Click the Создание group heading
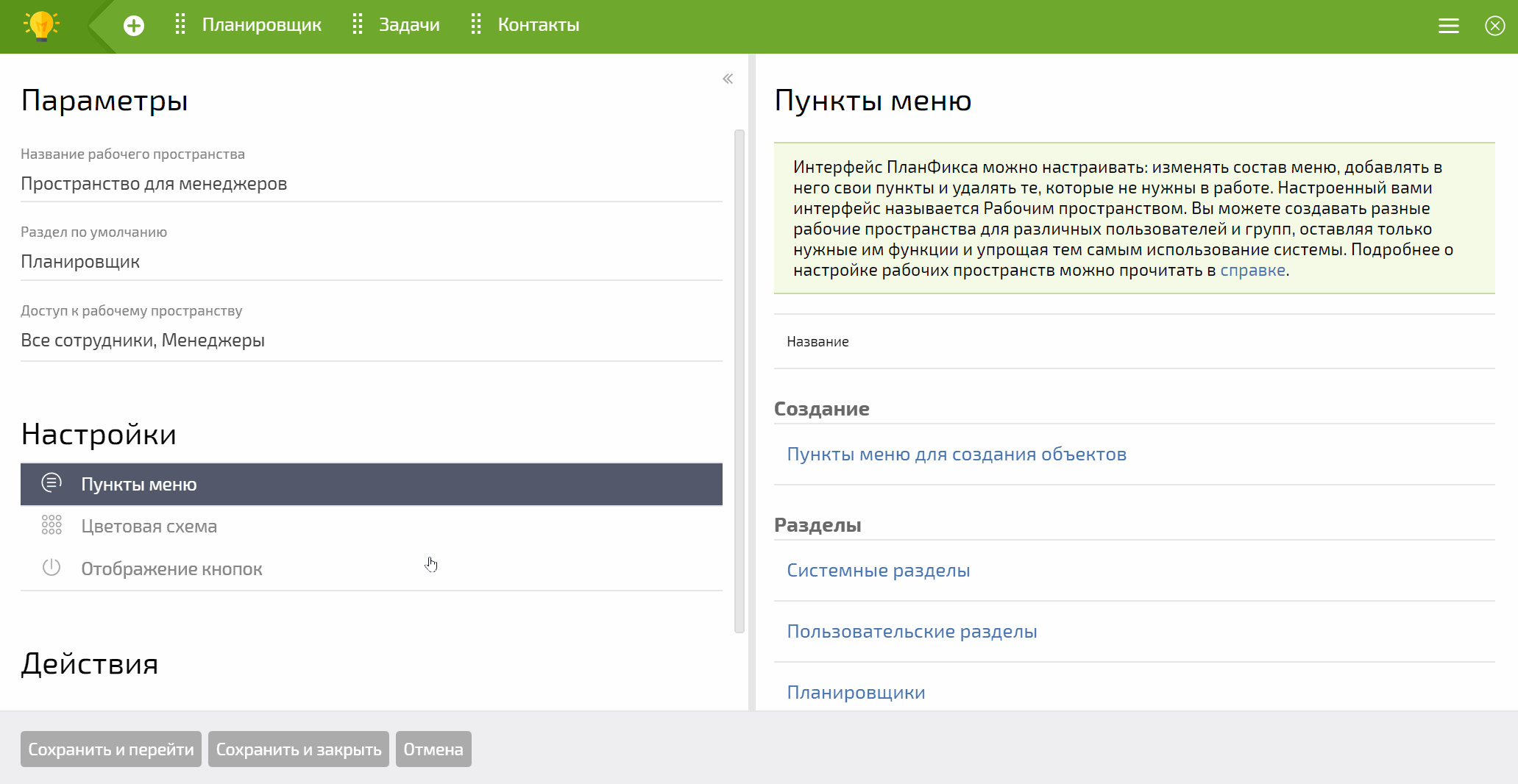Viewport: 1518px width, 784px height. pyautogui.click(x=822, y=409)
